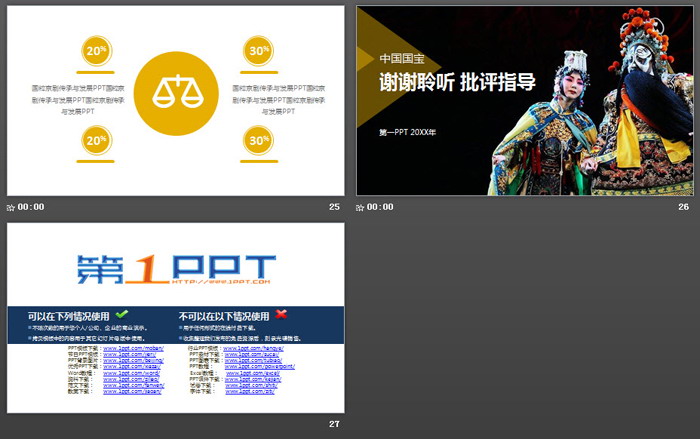The image size is (700, 439).
Task: Select the slide 27 第1PPT logo thumbnail
Action: (x=175, y=318)
